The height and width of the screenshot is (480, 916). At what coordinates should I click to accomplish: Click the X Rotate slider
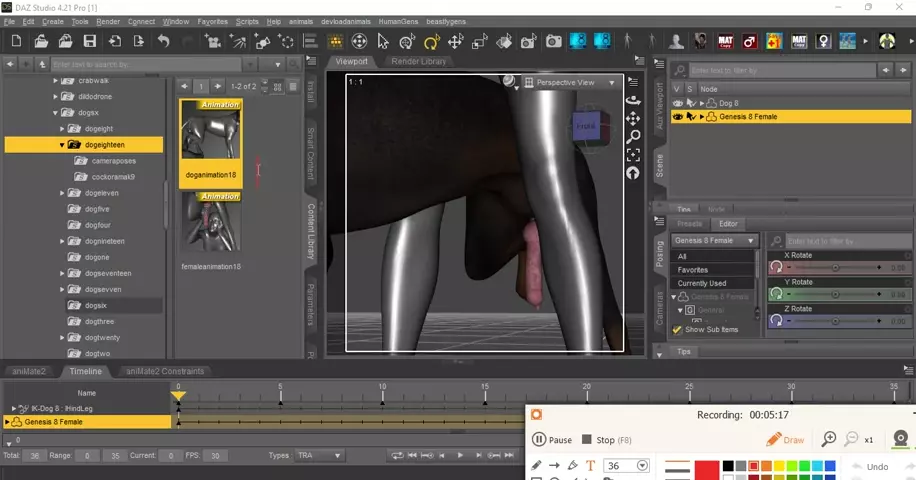(835, 268)
